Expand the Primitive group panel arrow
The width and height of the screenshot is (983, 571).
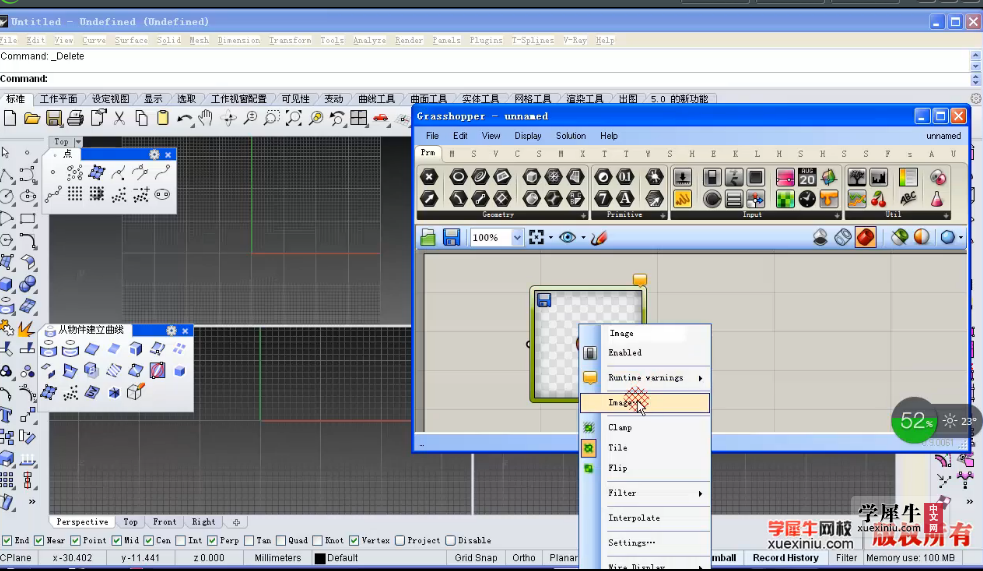(663, 215)
